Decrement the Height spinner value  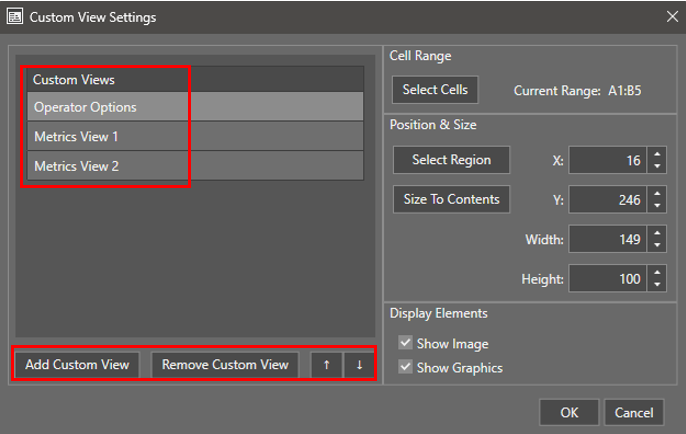tap(656, 285)
